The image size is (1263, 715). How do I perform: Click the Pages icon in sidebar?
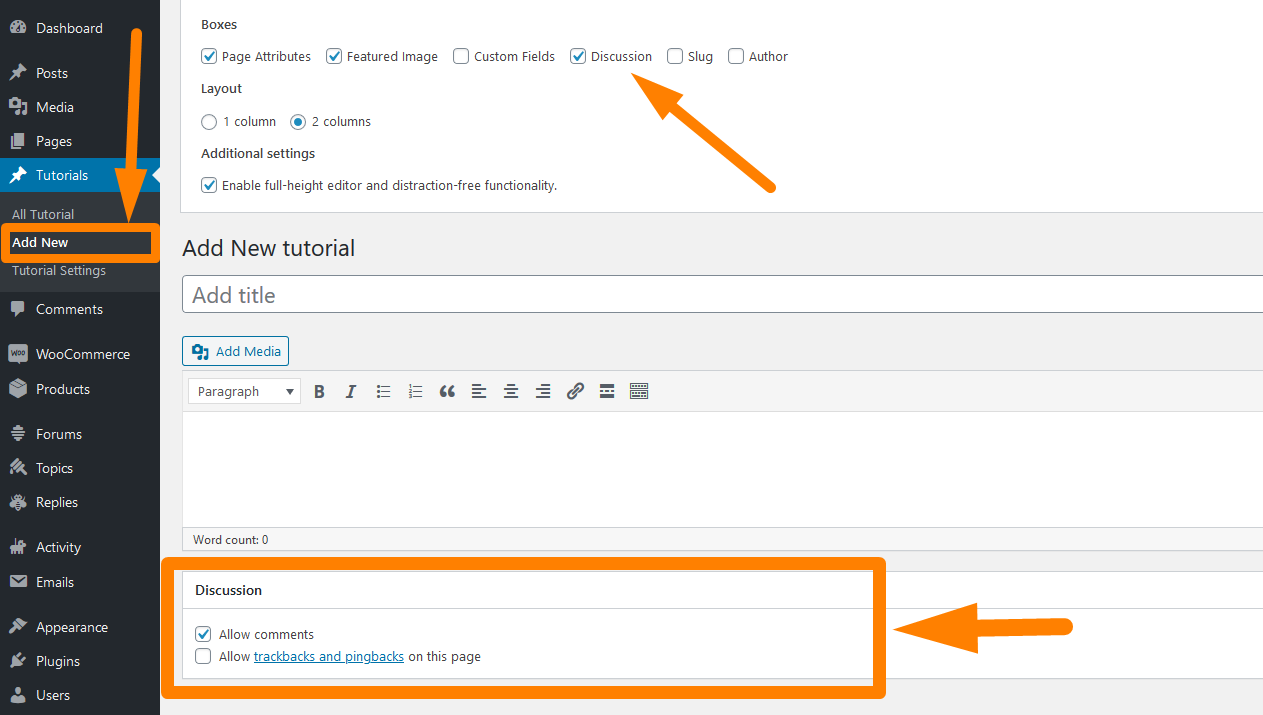(18, 141)
